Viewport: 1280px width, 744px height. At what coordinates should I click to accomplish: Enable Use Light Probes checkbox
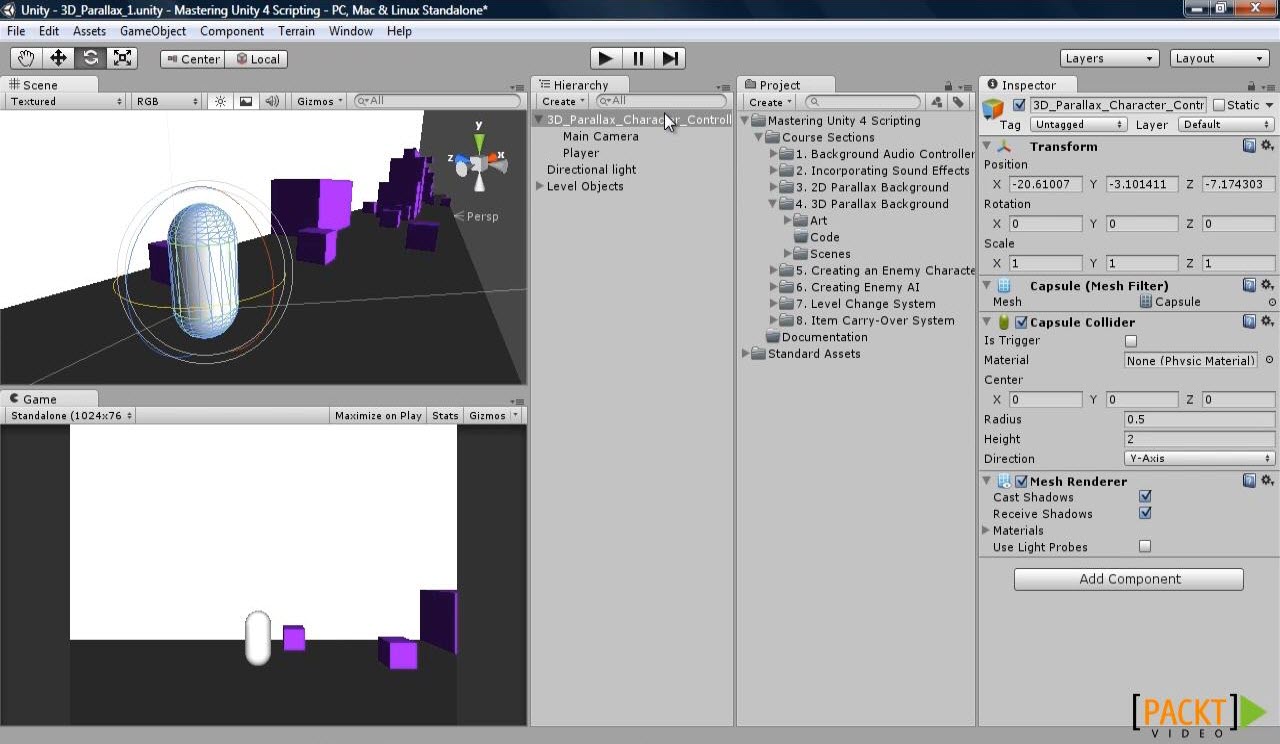1145,546
